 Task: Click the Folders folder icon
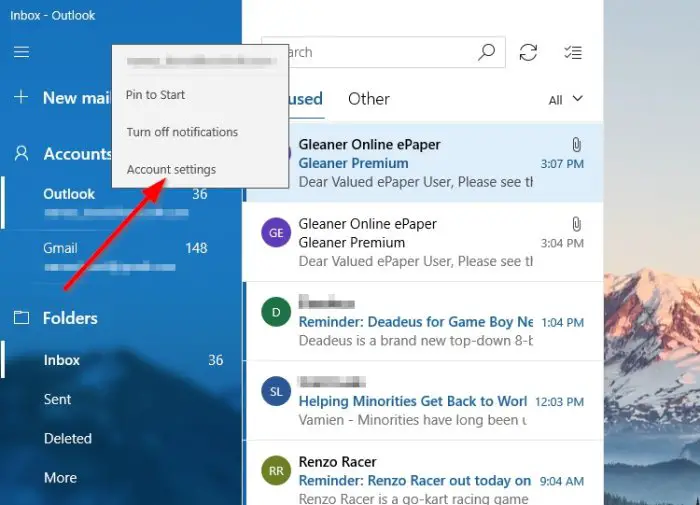click(21, 318)
